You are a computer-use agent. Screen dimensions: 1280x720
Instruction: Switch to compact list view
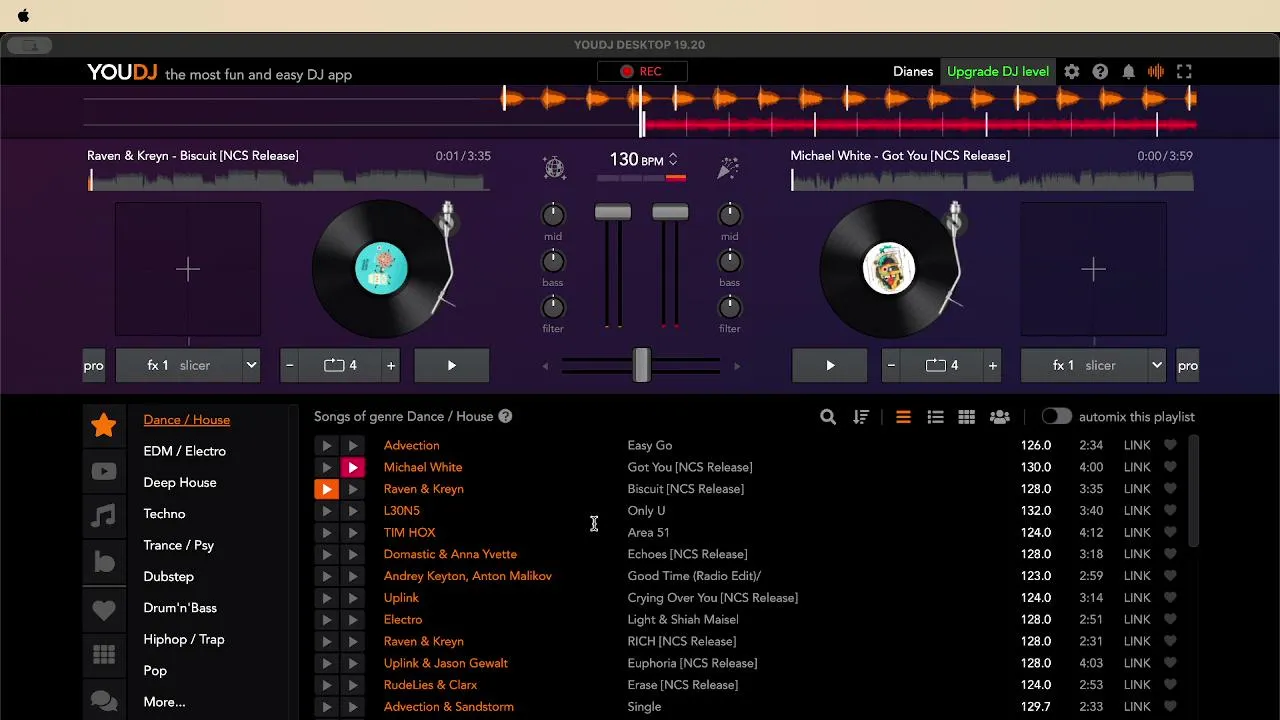click(x=903, y=417)
